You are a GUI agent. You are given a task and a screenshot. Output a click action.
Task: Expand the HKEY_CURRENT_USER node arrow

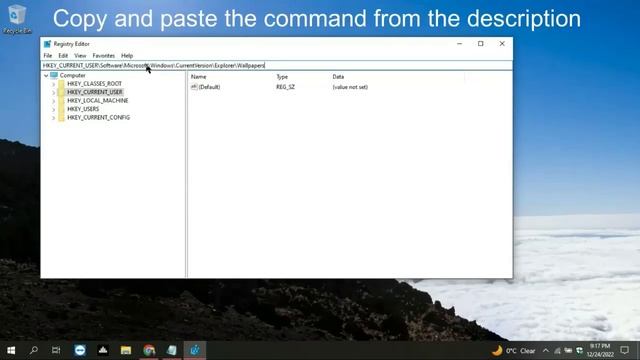(x=53, y=93)
